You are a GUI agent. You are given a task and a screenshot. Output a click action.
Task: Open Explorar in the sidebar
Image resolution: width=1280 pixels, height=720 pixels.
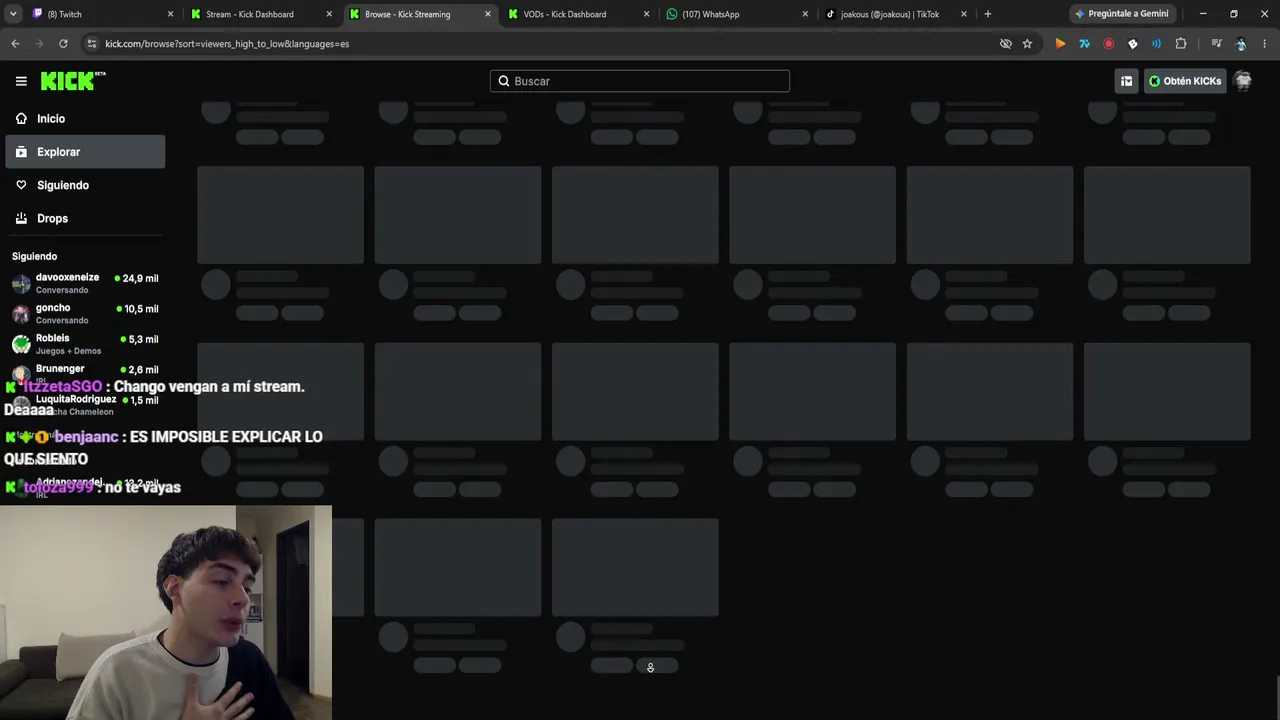pyautogui.click(x=85, y=152)
